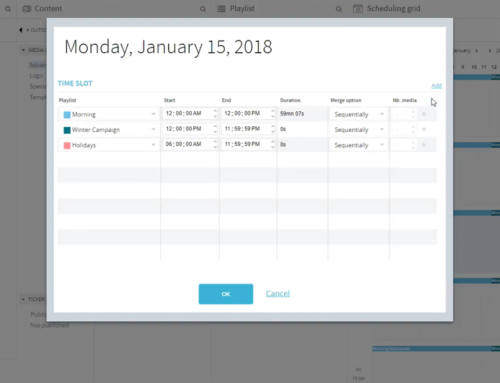
Task: Click search icon left of Content tab
Action: click(x=8, y=9)
